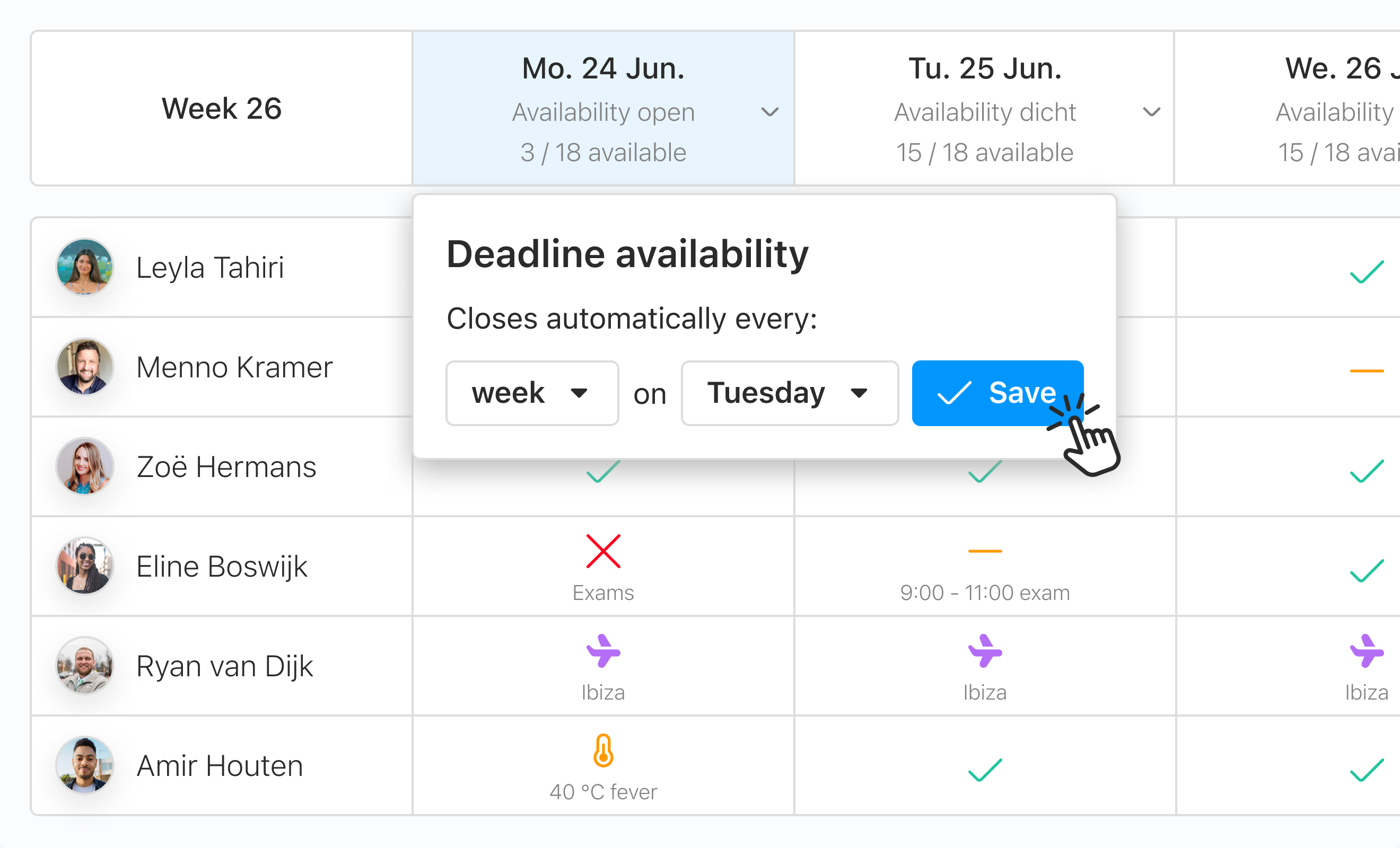Toggle the 9:00 - 11:00 exam partial availability dash
The image size is (1400, 848).
[x=984, y=551]
